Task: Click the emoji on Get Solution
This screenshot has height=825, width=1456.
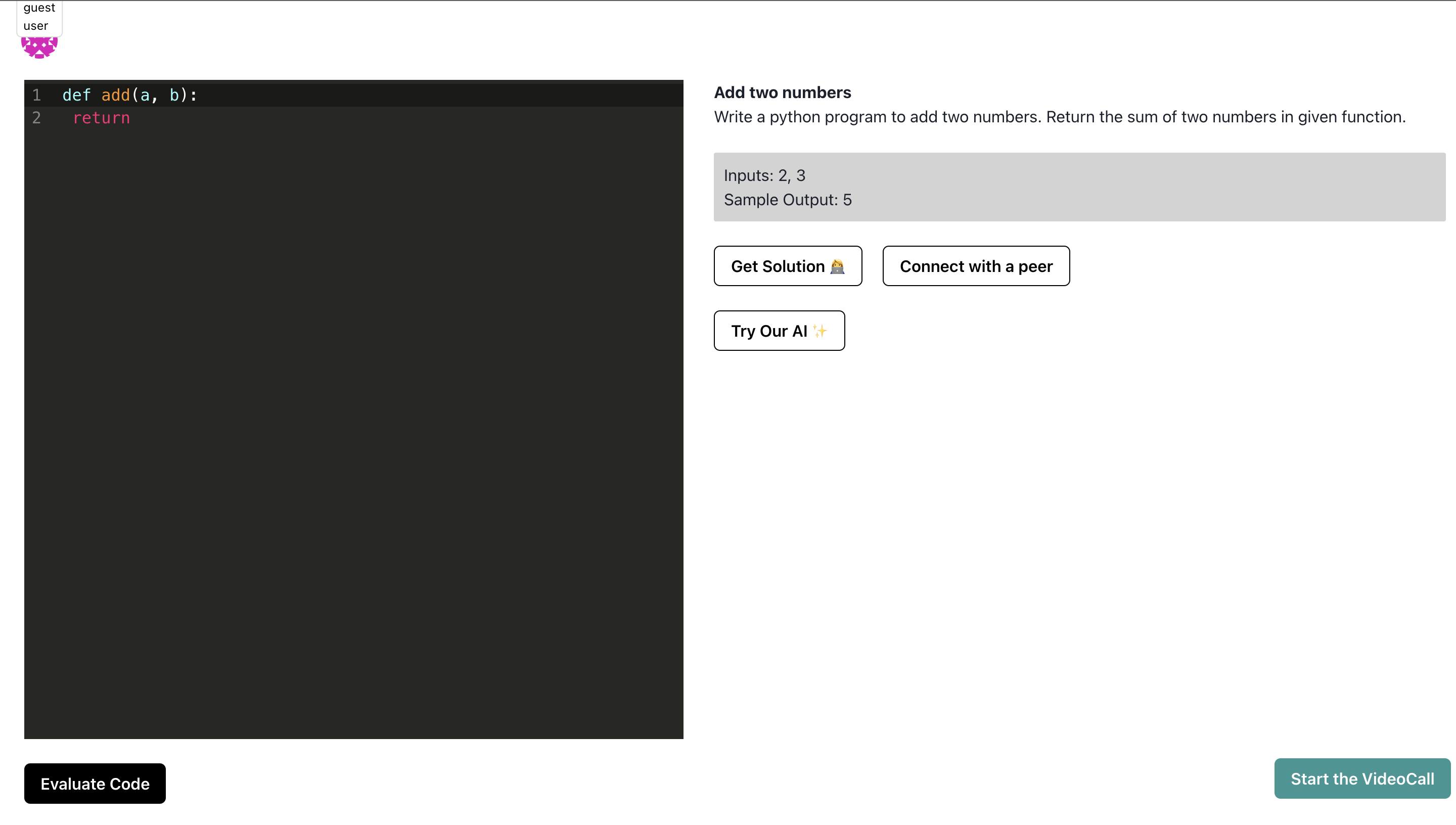Action: (x=837, y=266)
